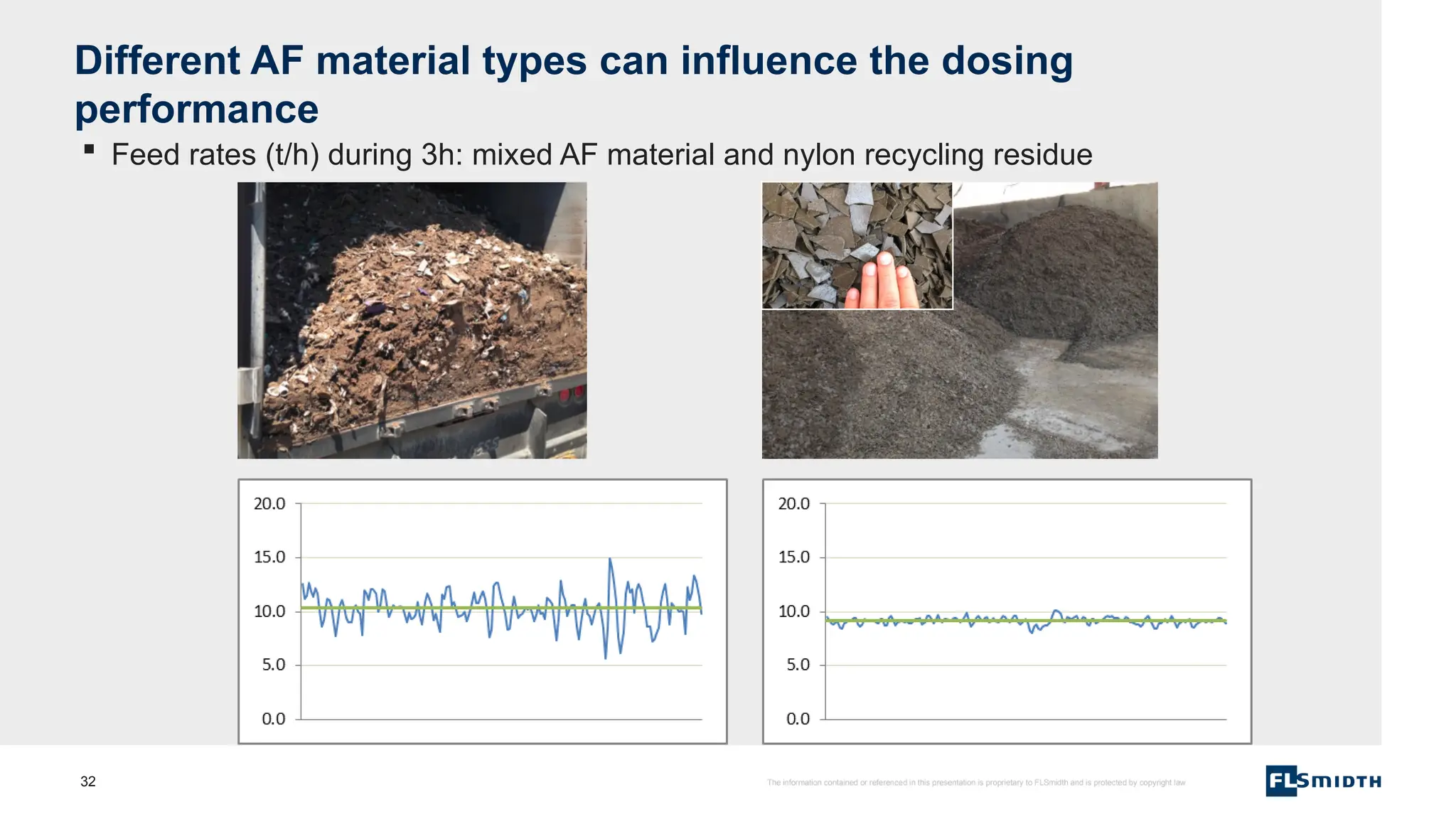1456x819 pixels.
Task: Click slide number 32
Action: (x=88, y=781)
